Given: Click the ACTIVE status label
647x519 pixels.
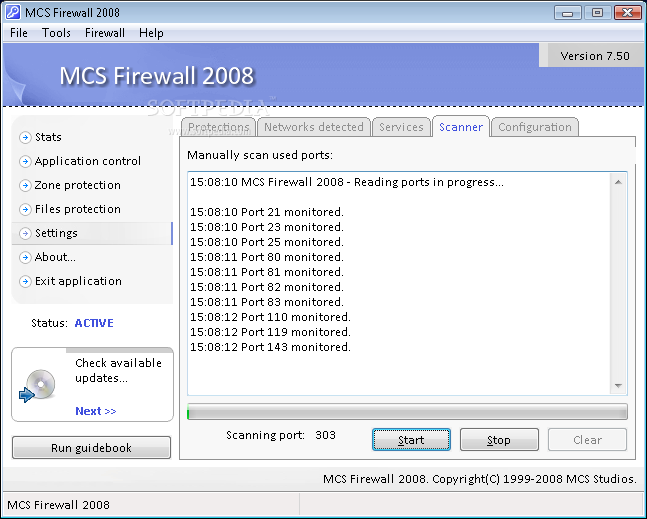Looking at the screenshot, I should (94, 323).
